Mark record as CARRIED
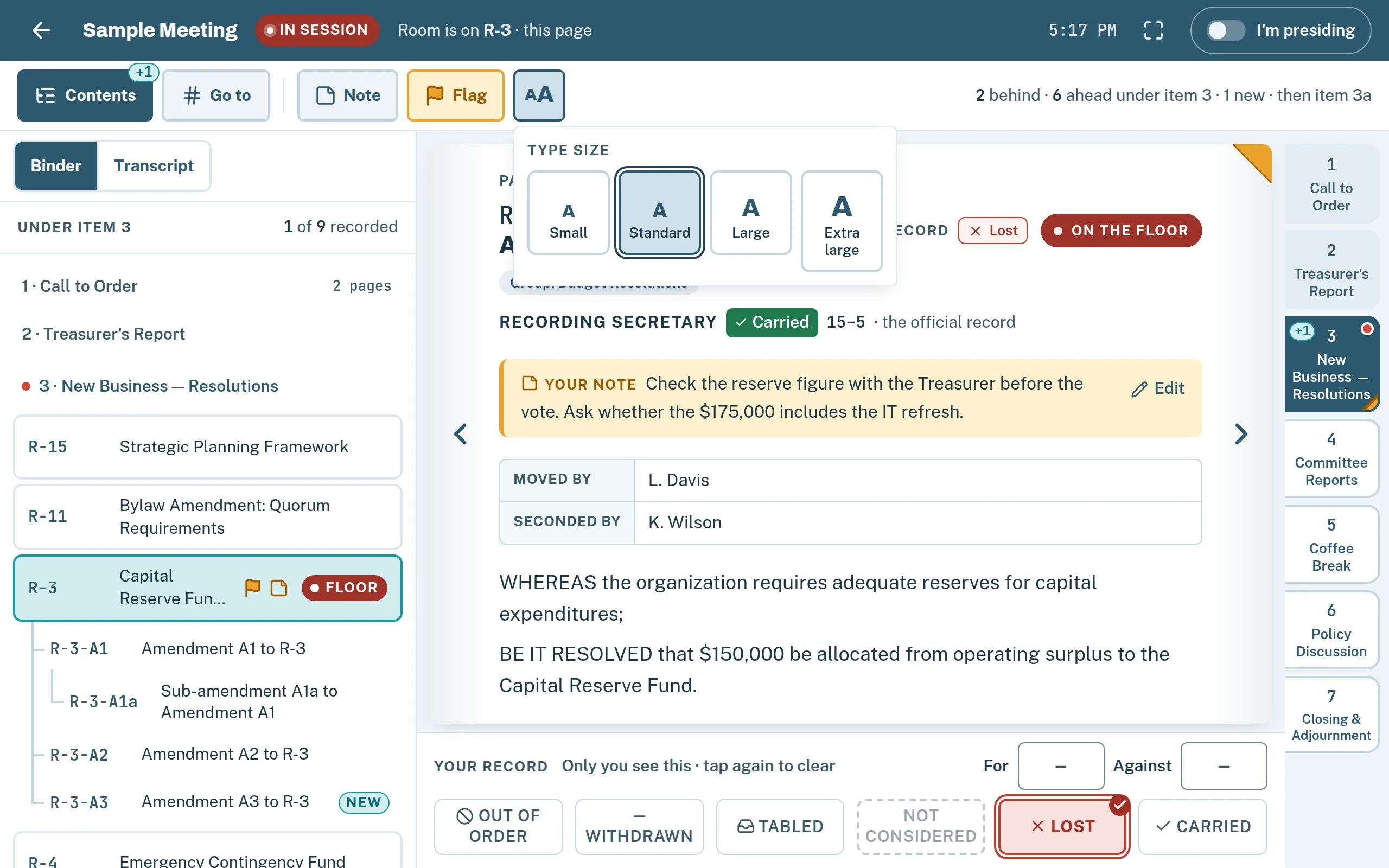Viewport: 1389px width, 868px height. pyautogui.click(x=1202, y=826)
